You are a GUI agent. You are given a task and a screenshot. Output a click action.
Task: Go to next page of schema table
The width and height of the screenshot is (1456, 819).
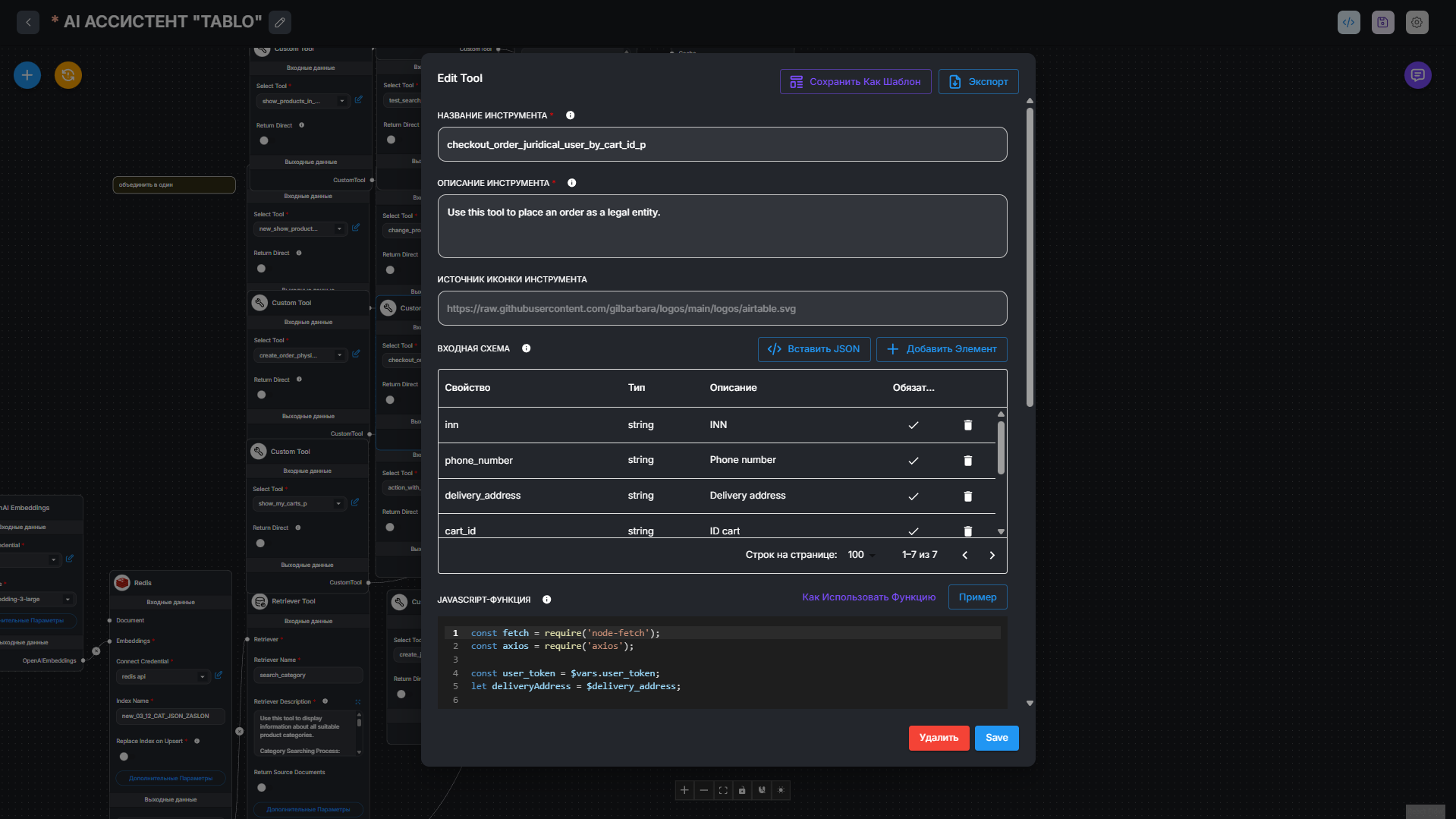[x=992, y=555]
